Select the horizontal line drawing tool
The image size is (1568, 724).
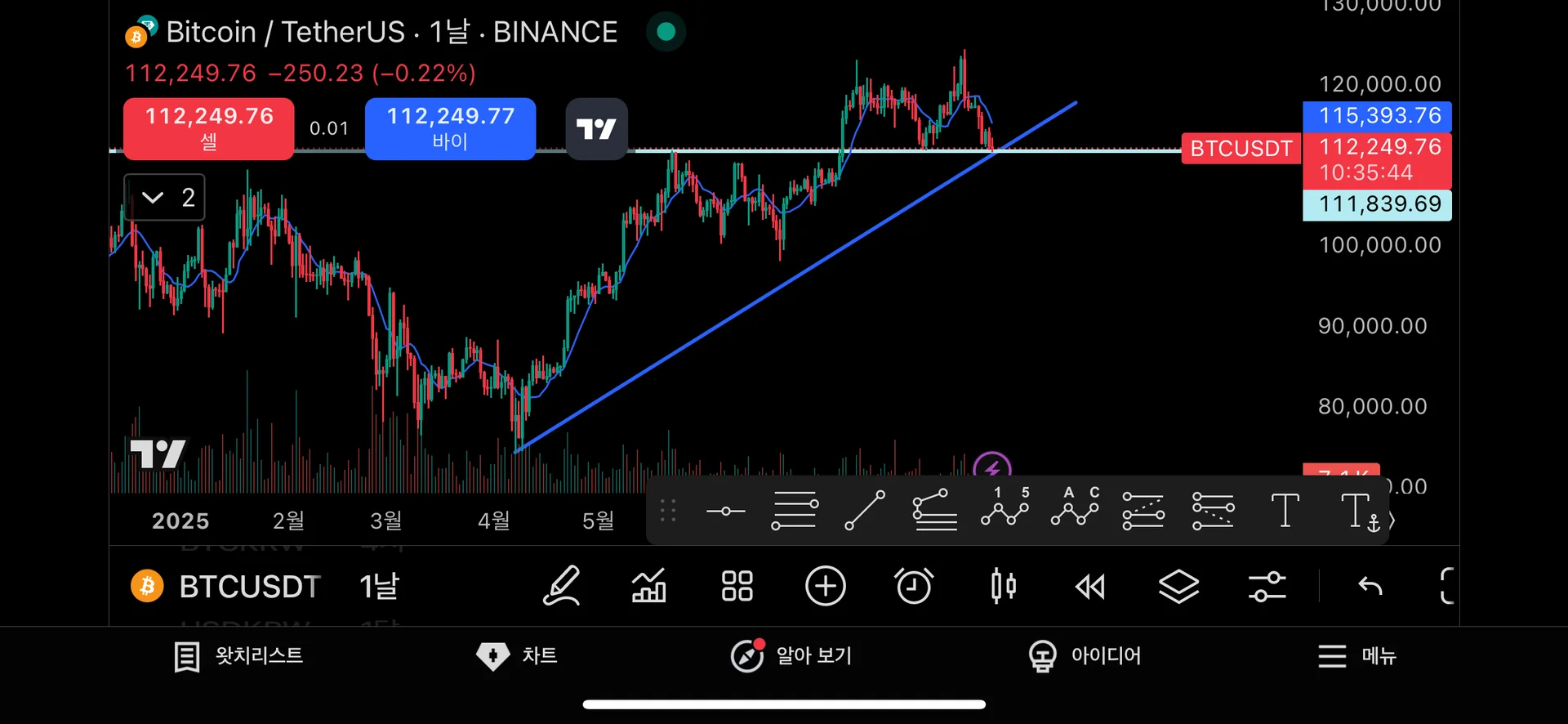[x=725, y=511]
